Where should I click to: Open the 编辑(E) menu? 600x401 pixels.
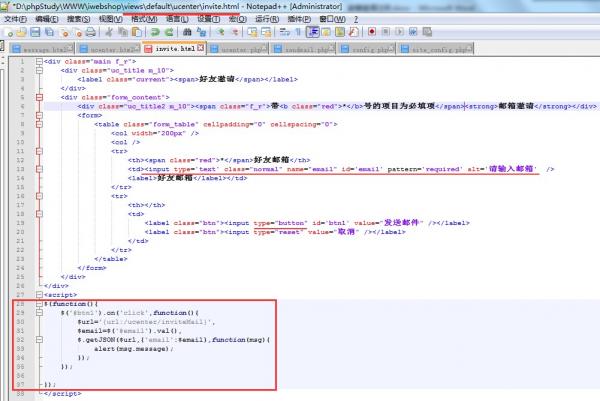(47, 19)
